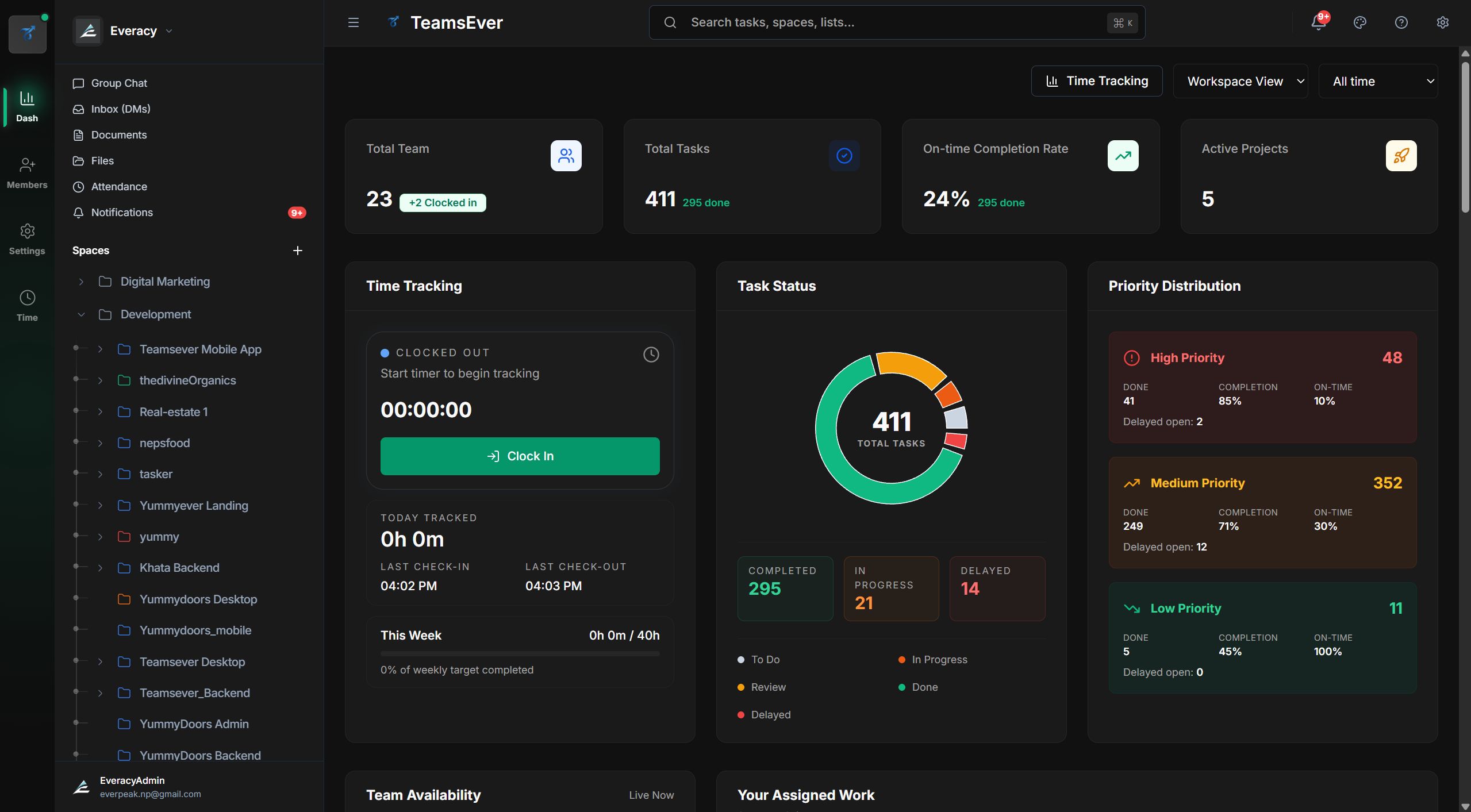1471x812 pixels.
Task: Open Members in the left rail
Action: point(27,173)
